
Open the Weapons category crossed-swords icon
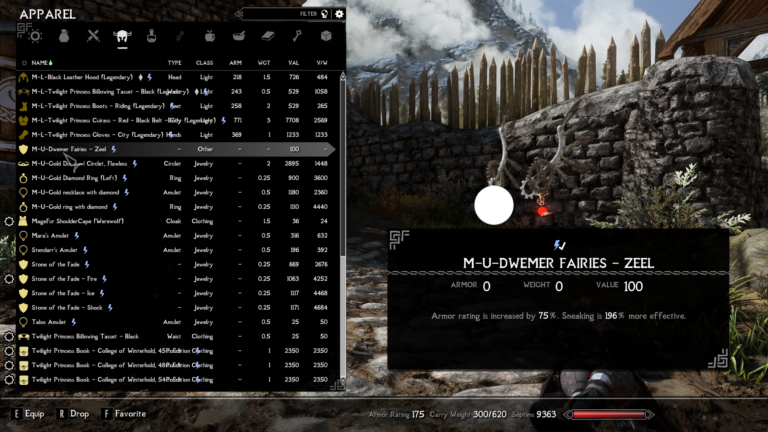click(x=94, y=36)
